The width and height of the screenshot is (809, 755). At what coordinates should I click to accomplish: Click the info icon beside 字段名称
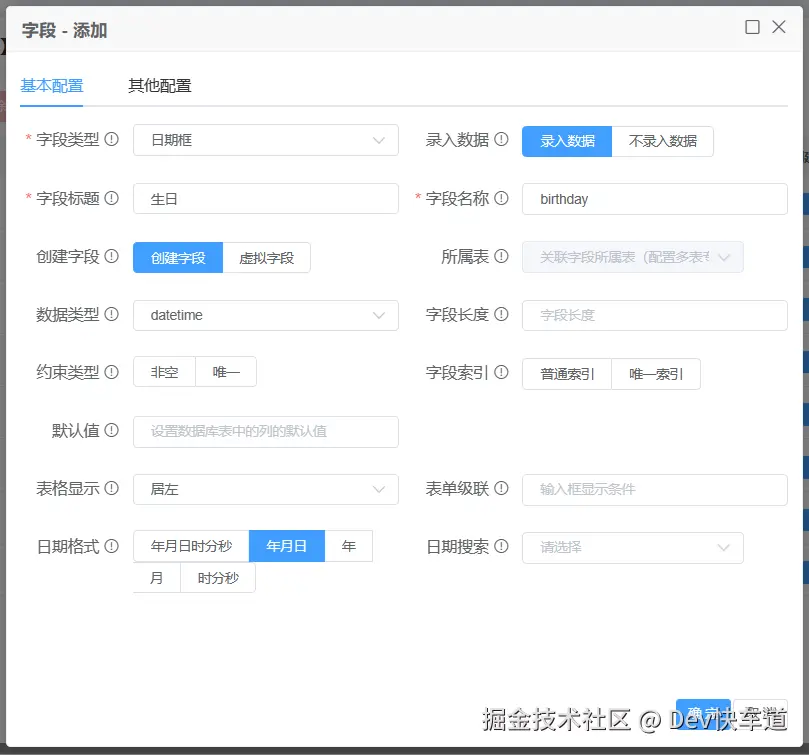pyautogui.click(x=501, y=198)
